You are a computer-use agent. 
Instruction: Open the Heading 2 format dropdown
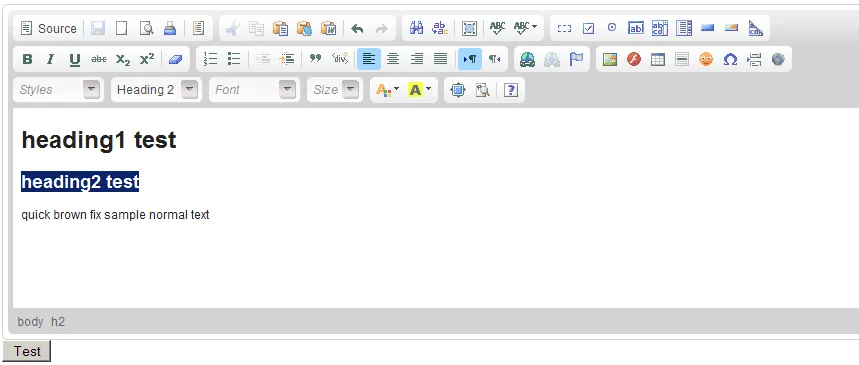tap(157, 90)
